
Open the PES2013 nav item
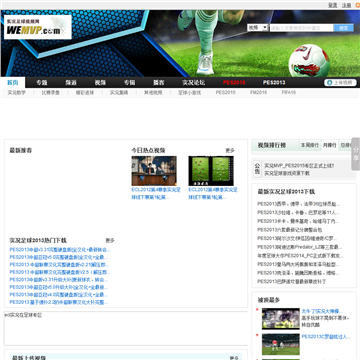274,83
